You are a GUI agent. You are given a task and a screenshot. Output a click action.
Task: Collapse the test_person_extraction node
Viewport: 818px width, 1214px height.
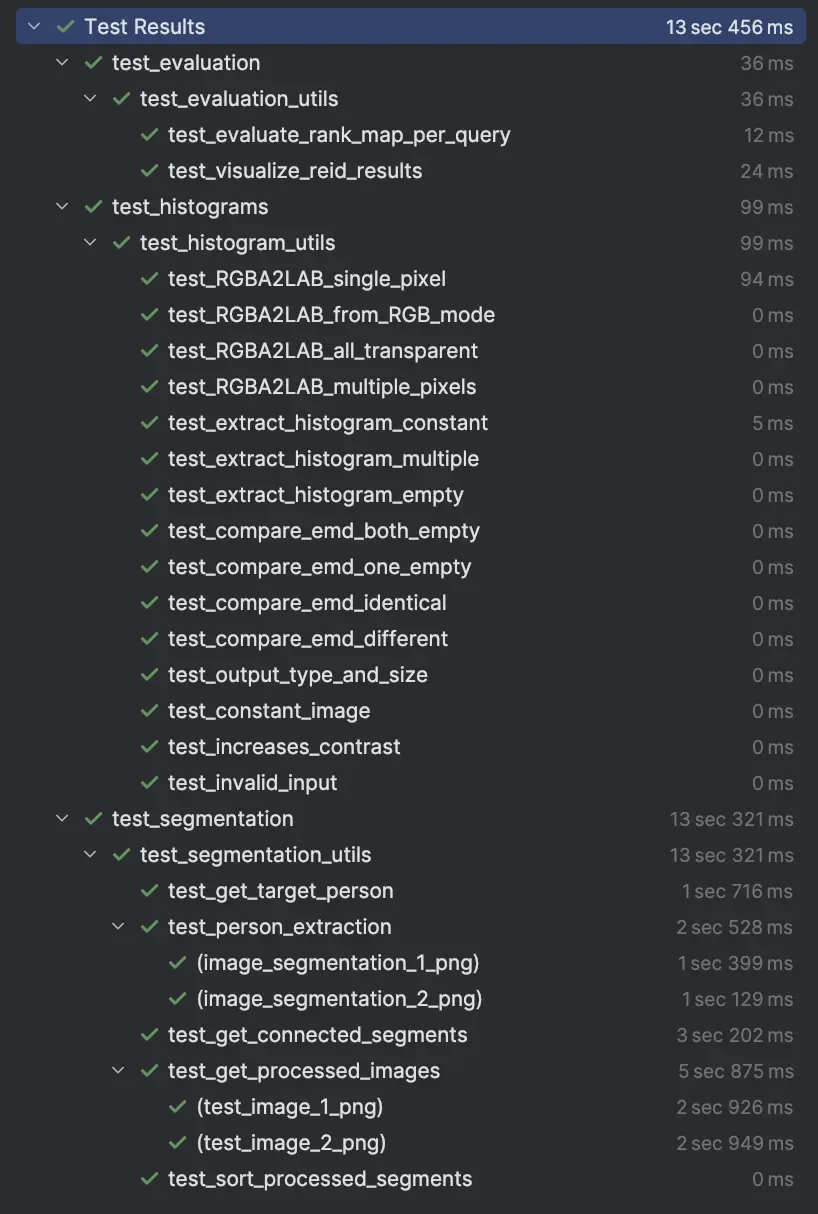[x=119, y=927]
